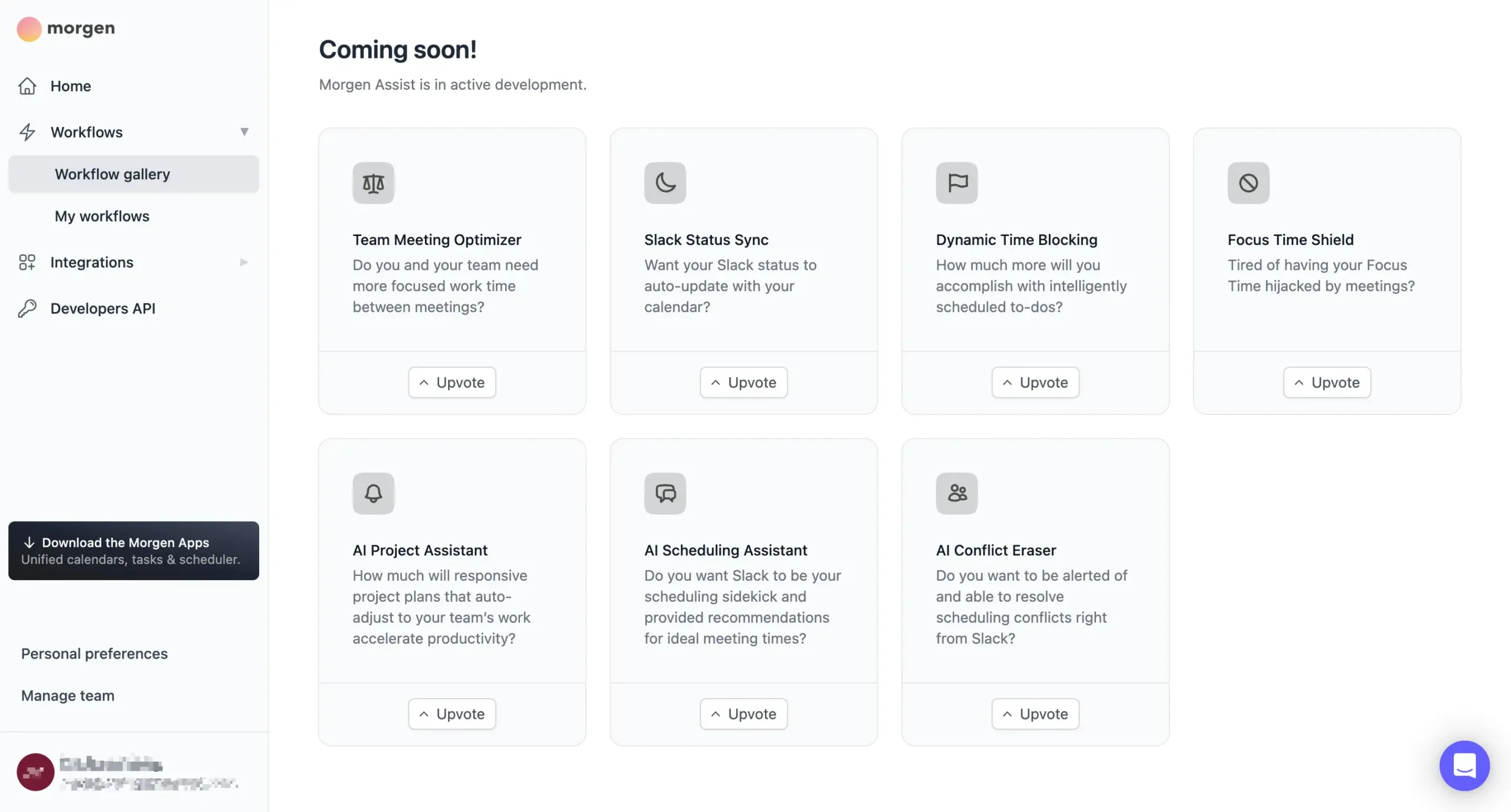The image size is (1511, 812).
Task: Switch to Workflow gallery
Action: pos(112,174)
